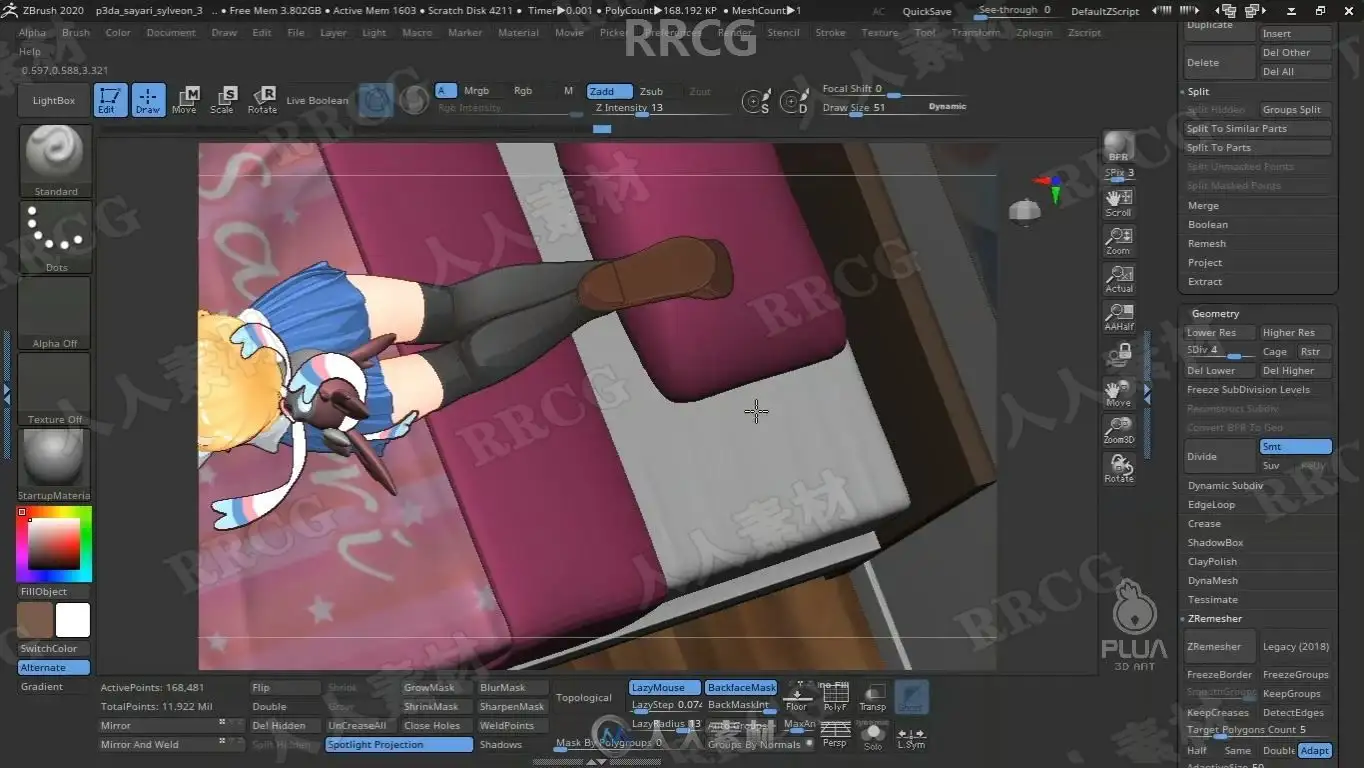Click the Zoom3D icon
The width and height of the screenshot is (1364, 768).
pos(1119,431)
